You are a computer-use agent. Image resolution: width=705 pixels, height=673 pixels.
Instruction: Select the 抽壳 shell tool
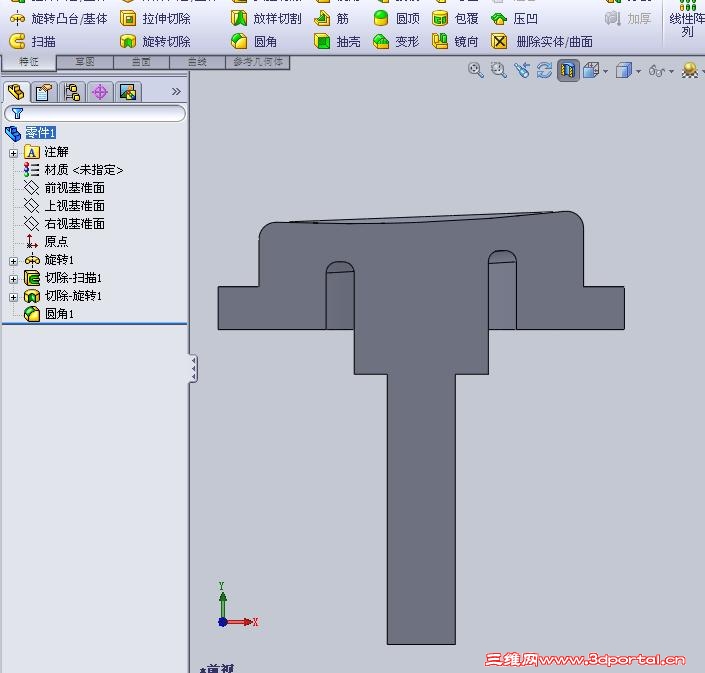[337, 41]
